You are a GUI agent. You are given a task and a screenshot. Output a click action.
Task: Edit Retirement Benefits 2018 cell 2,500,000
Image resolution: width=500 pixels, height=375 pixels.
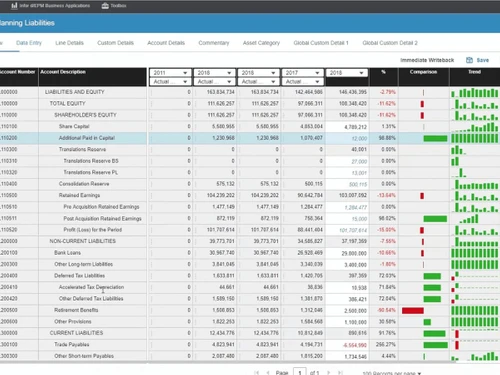point(347,310)
